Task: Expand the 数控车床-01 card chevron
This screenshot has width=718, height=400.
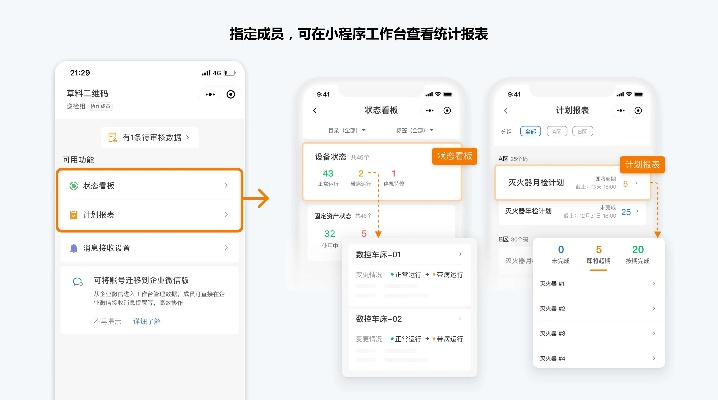Action: [x=459, y=254]
